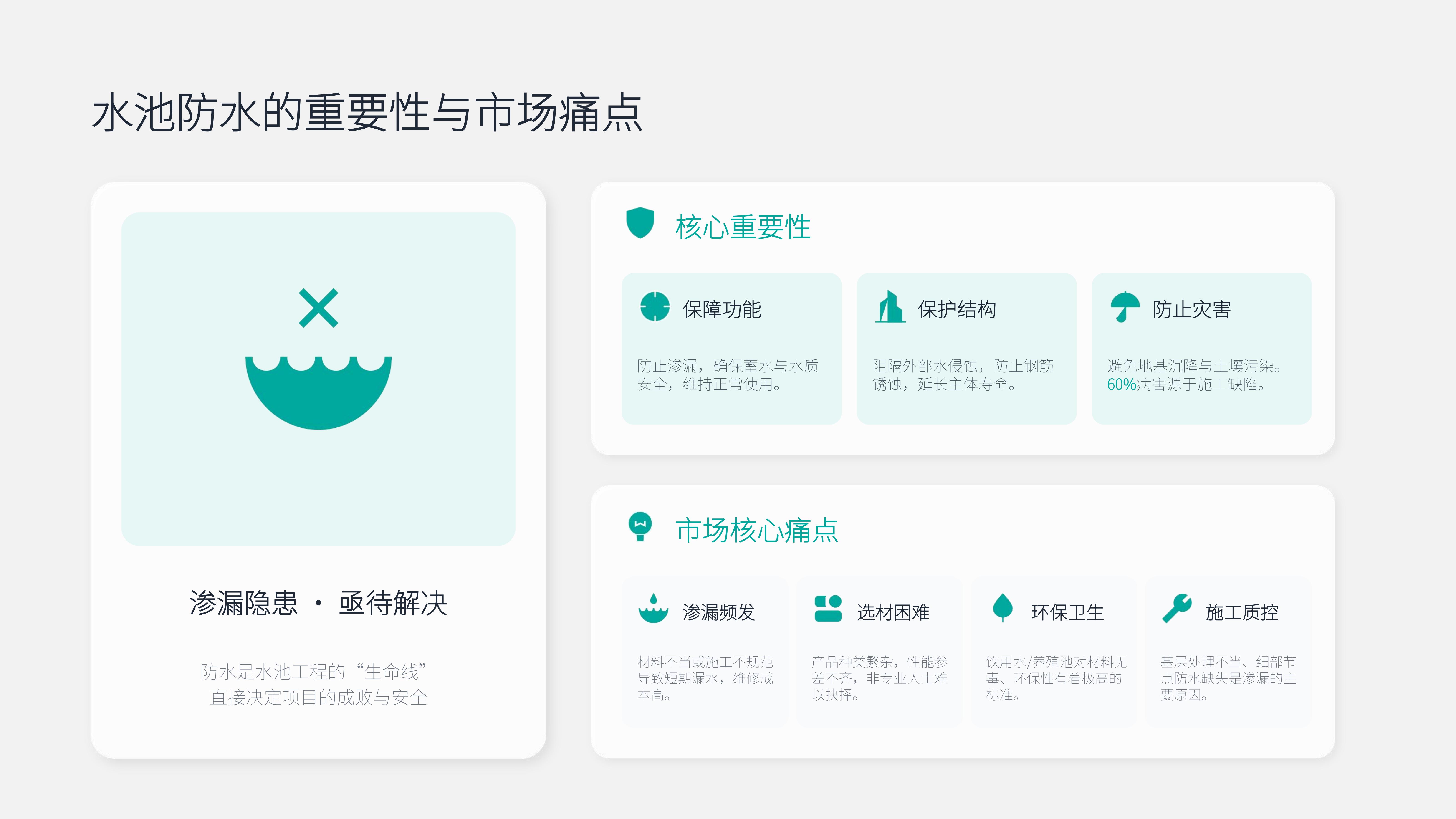This screenshot has height=819, width=1456.
Task: Click the X cross icon above the pool
Action: pos(318,308)
